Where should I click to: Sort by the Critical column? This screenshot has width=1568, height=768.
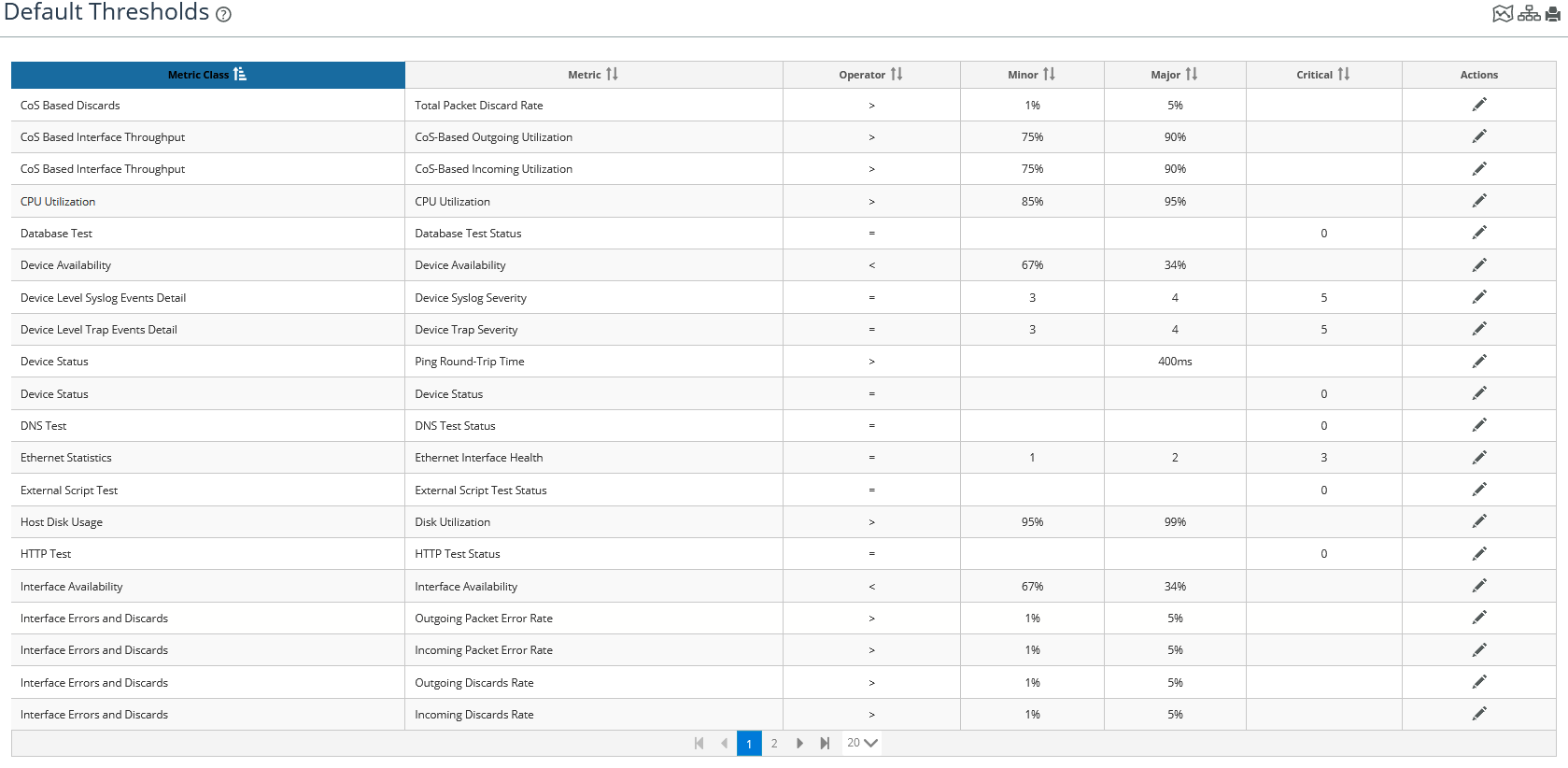coord(1322,75)
